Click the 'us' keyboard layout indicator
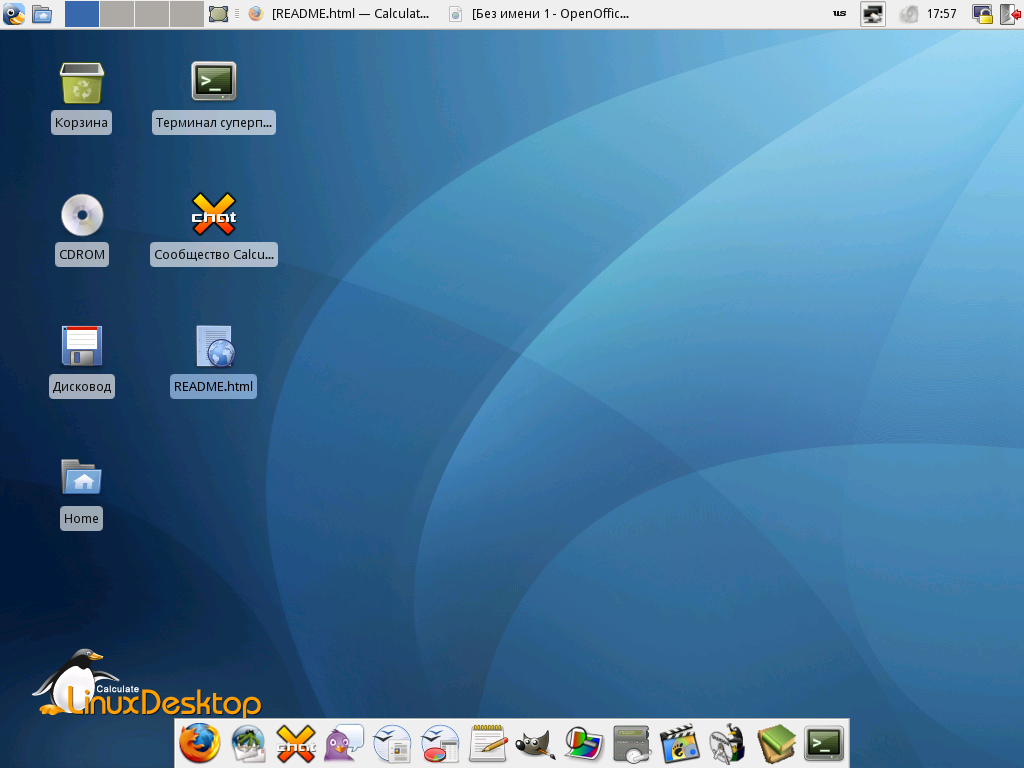Viewport: 1024px width, 768px height. tap(840, 14)
